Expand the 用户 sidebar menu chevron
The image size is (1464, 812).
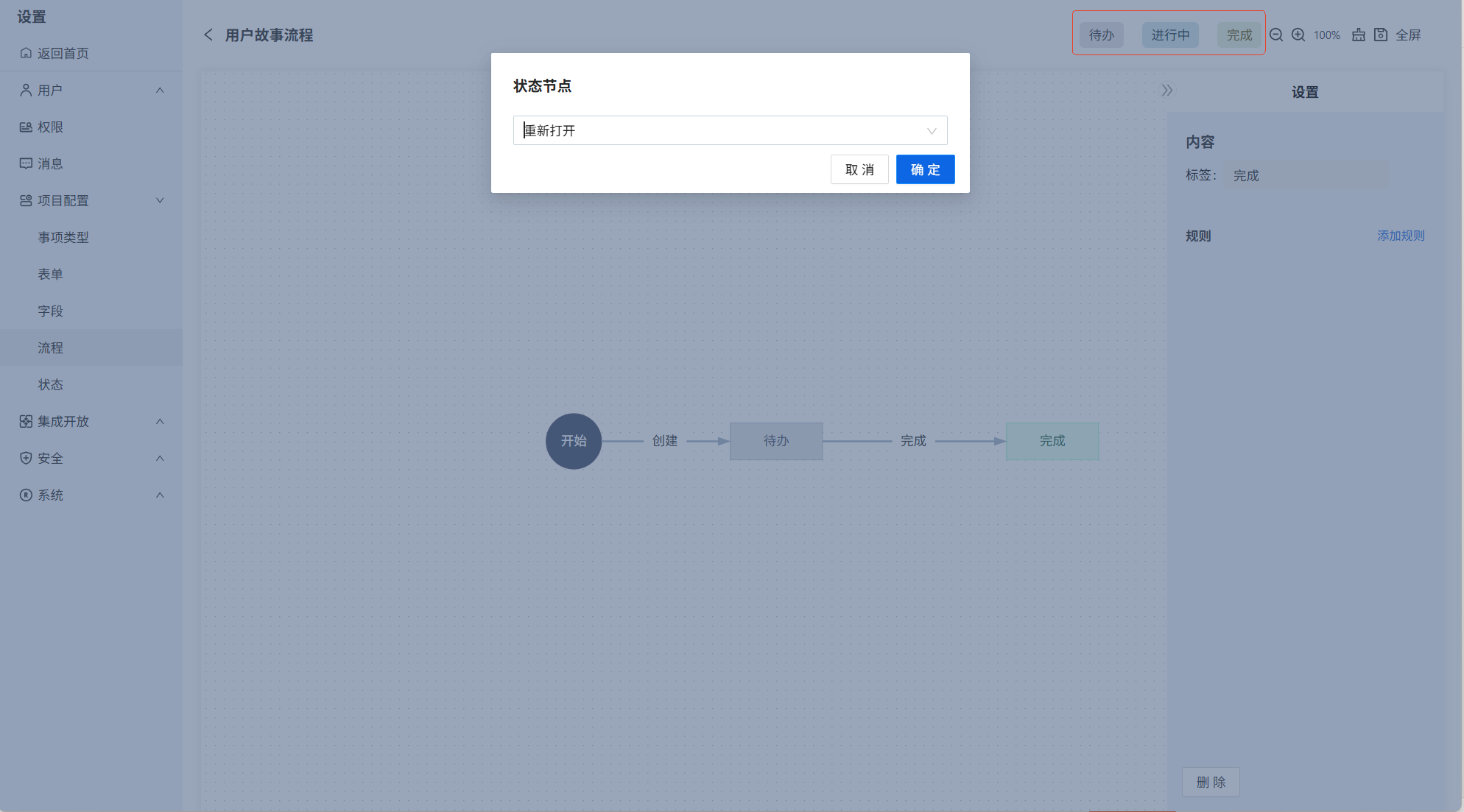pyautogui.click(x=160, y=90)
